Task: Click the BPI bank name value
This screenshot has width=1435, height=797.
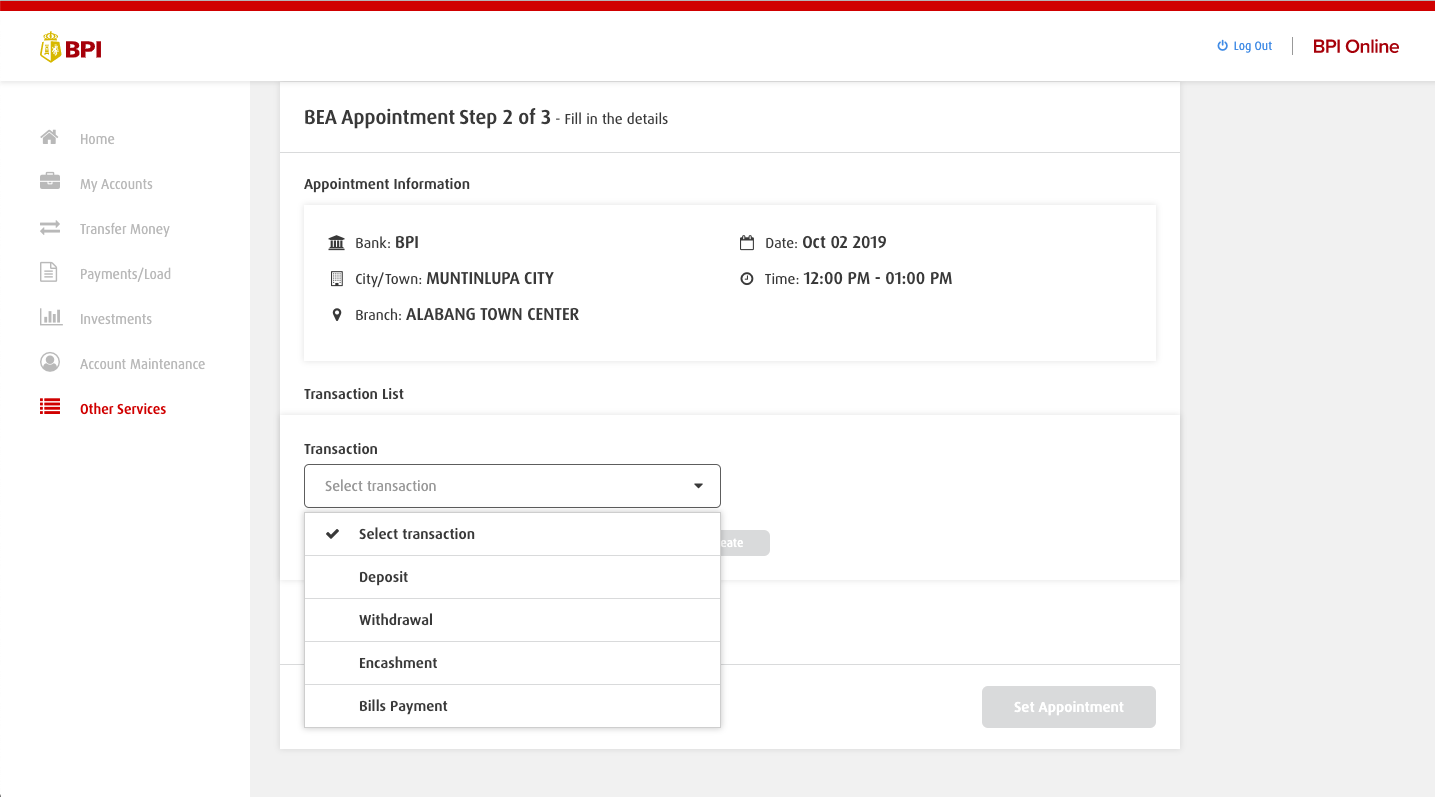Action: [407, 242]
